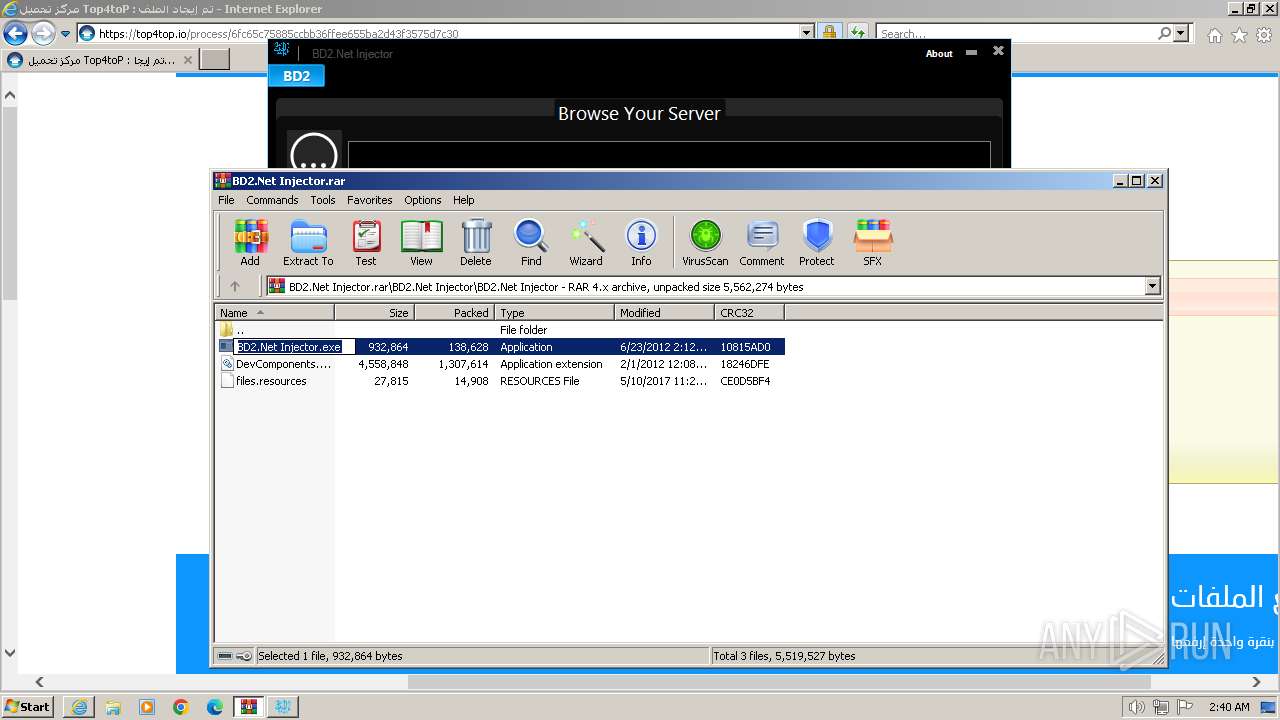Open the Commands menu
The image size is (1280, 720).
[x=272, y=200]
